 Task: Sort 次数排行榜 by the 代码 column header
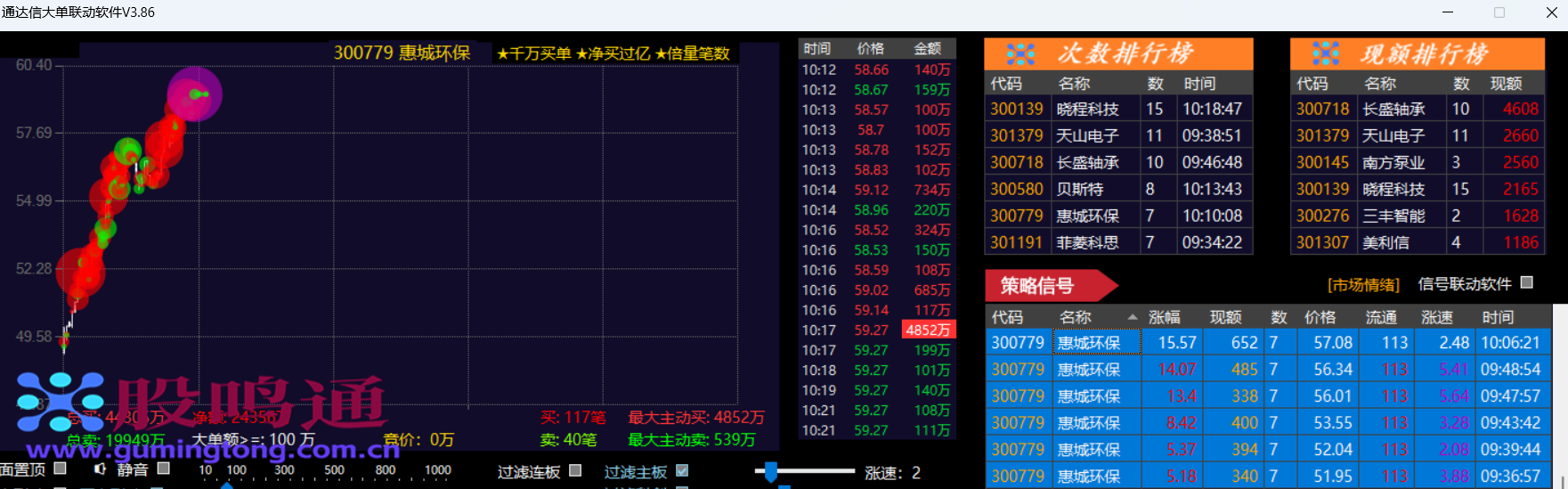[1006, 84]
